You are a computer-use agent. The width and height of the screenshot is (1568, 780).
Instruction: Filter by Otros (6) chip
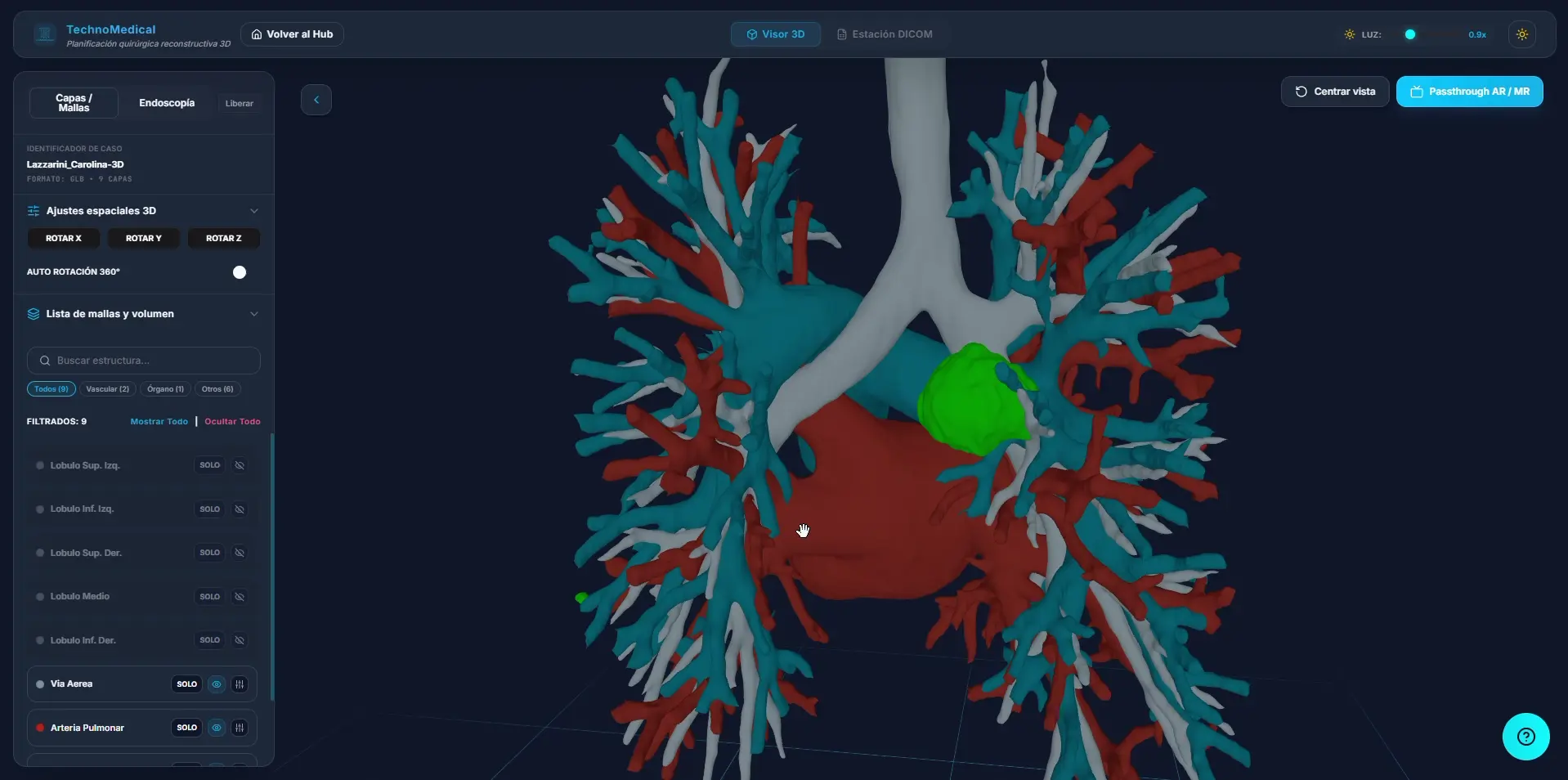click(217, 389)
